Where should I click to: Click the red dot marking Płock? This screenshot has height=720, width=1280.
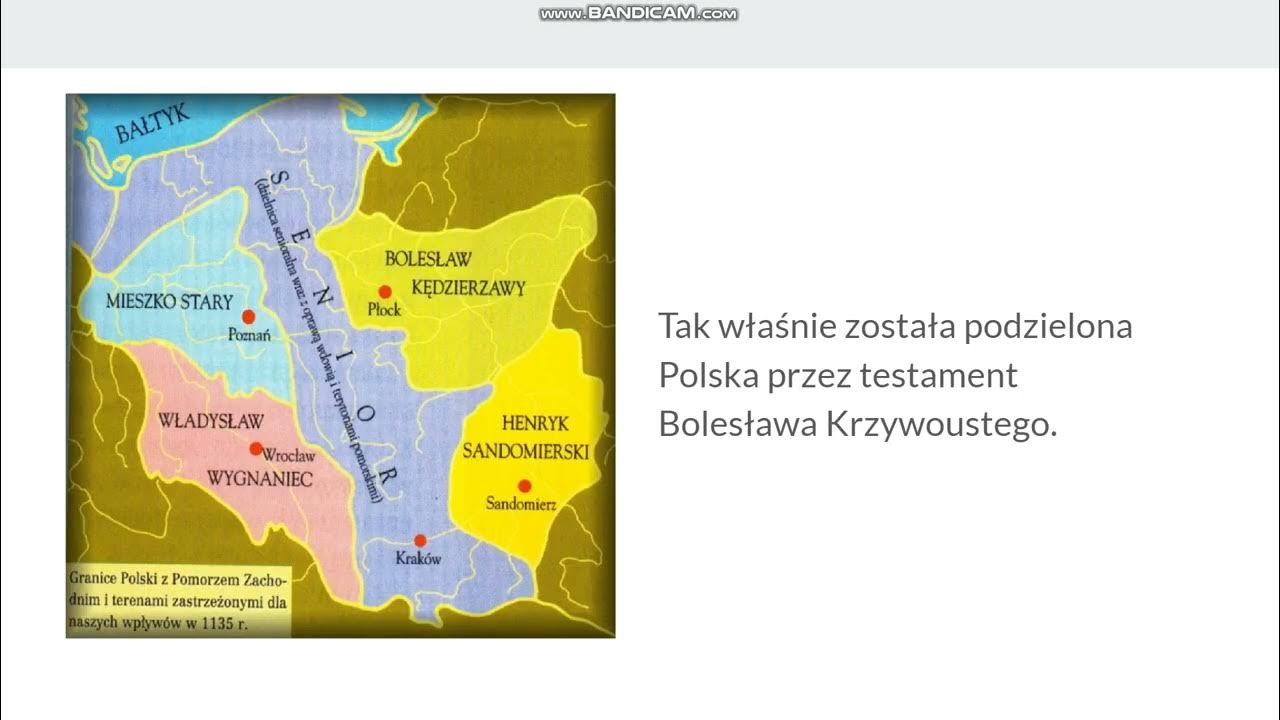385,292
